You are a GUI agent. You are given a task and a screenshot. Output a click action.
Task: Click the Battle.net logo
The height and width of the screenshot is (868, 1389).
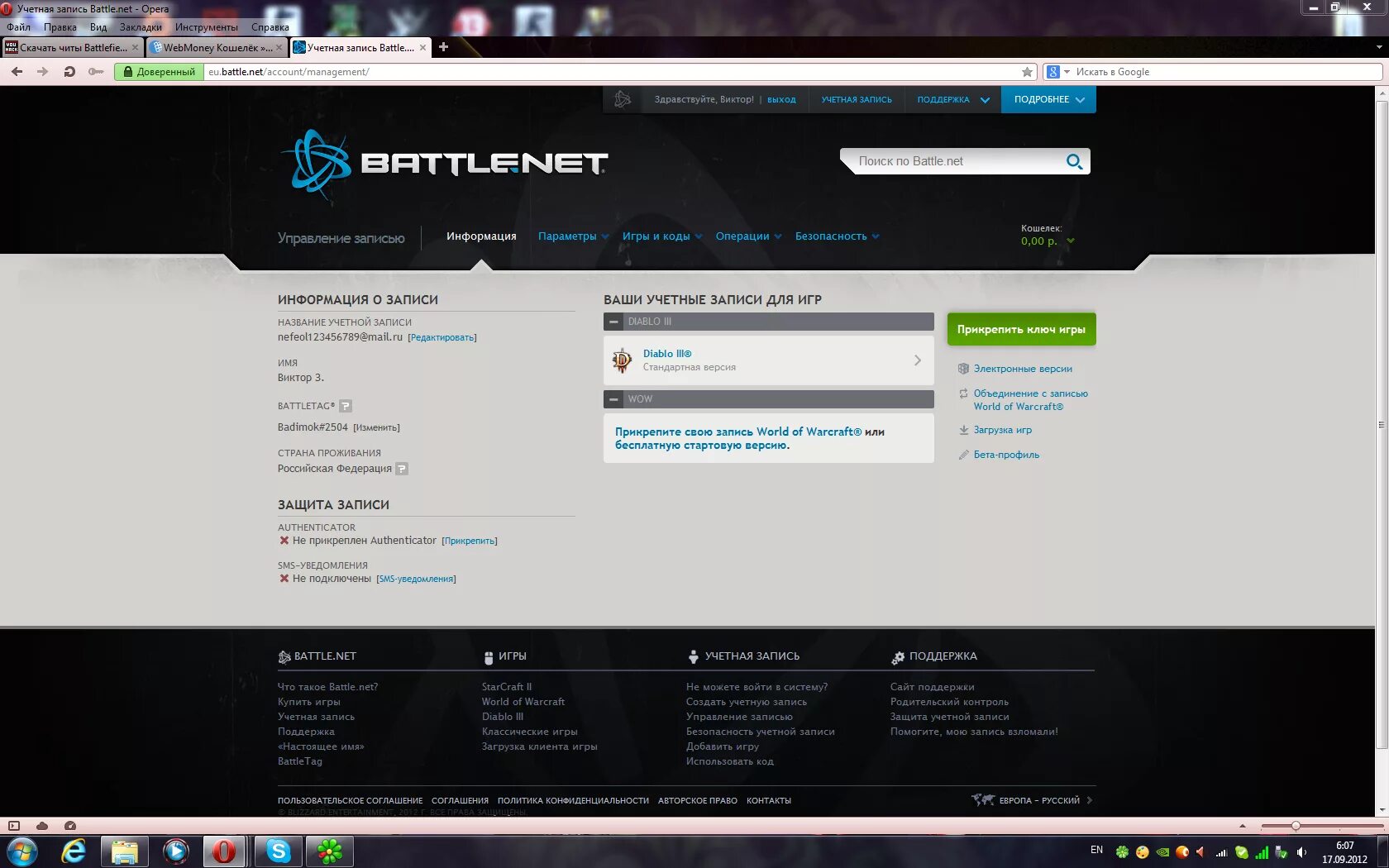[x=445, y=164]
